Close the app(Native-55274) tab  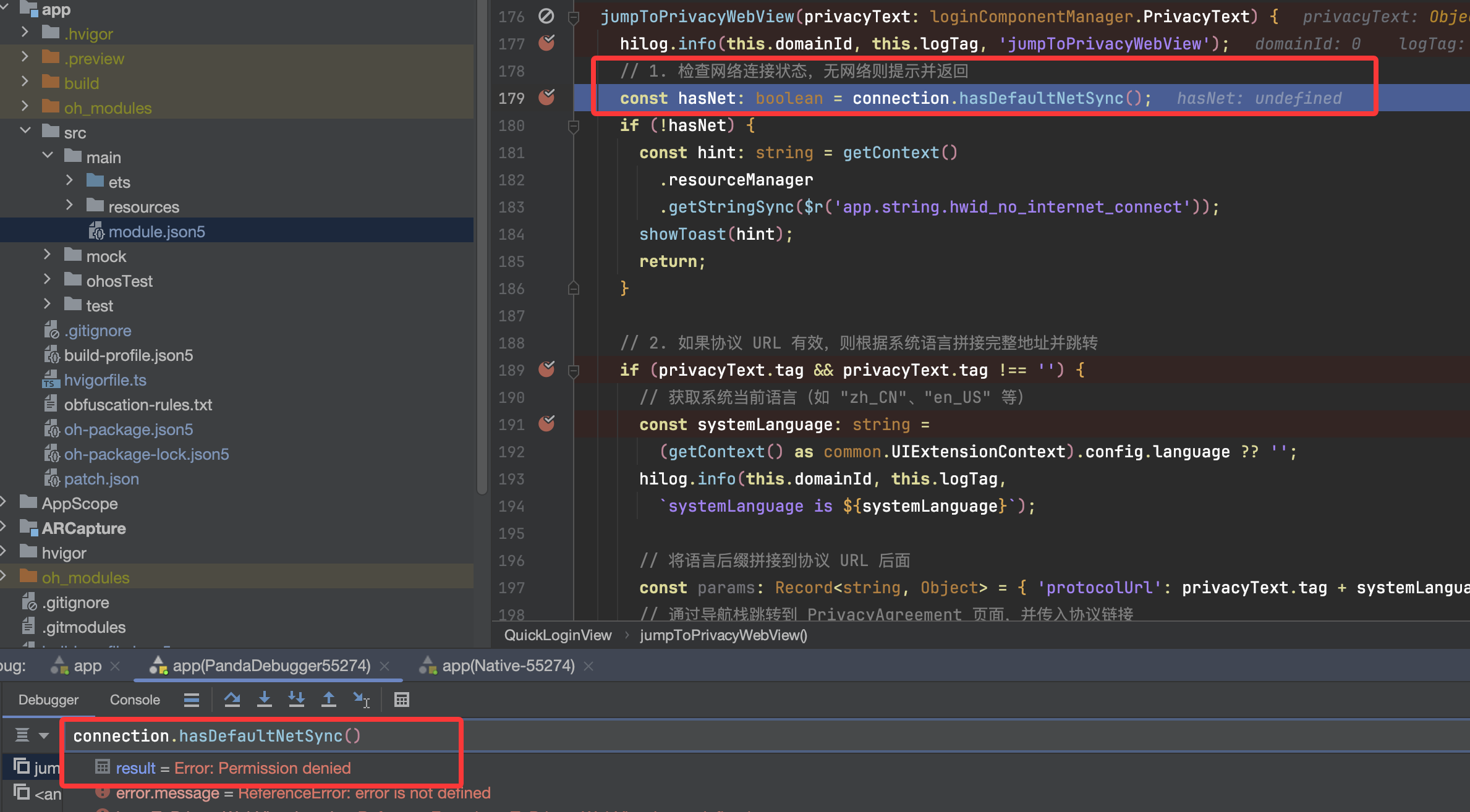[588, 666]
